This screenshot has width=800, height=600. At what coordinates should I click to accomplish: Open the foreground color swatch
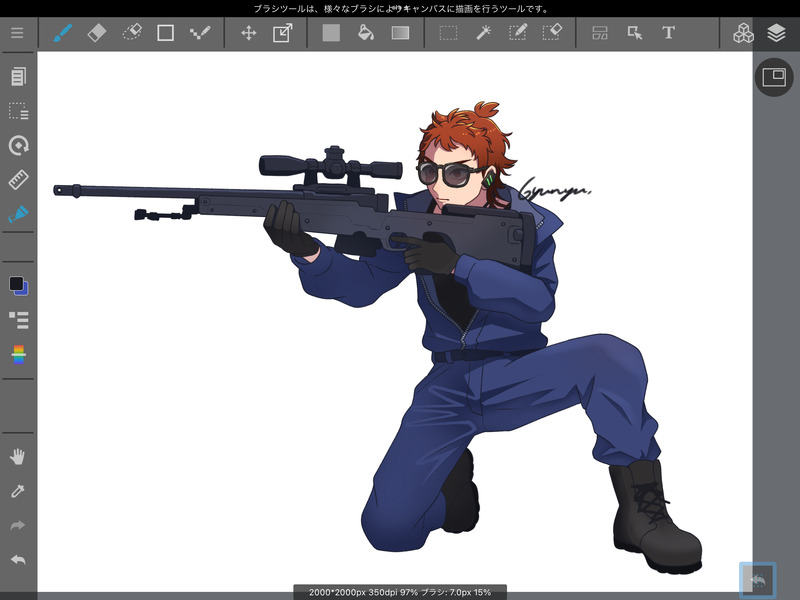(x=16, y=284)
